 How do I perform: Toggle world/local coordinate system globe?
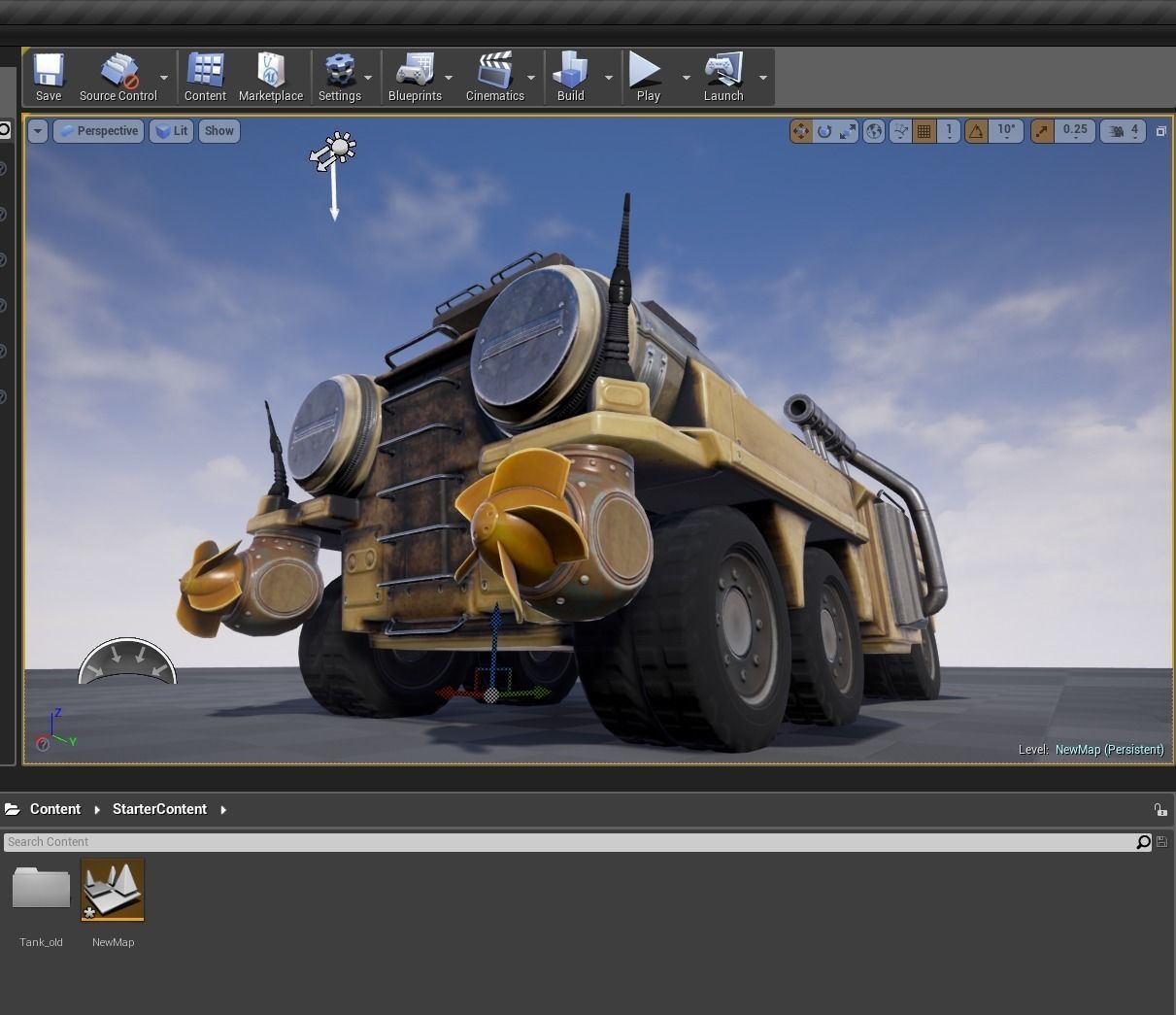pos(874,131)
